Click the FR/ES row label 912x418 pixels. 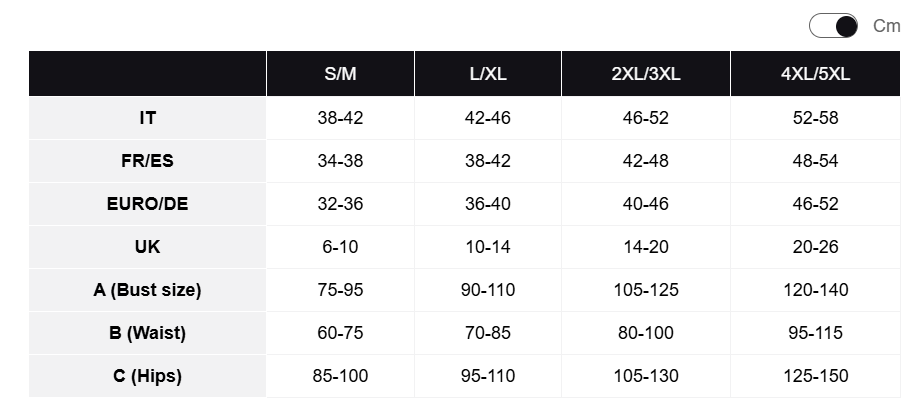pyautogui.click(x=147, y=161)
